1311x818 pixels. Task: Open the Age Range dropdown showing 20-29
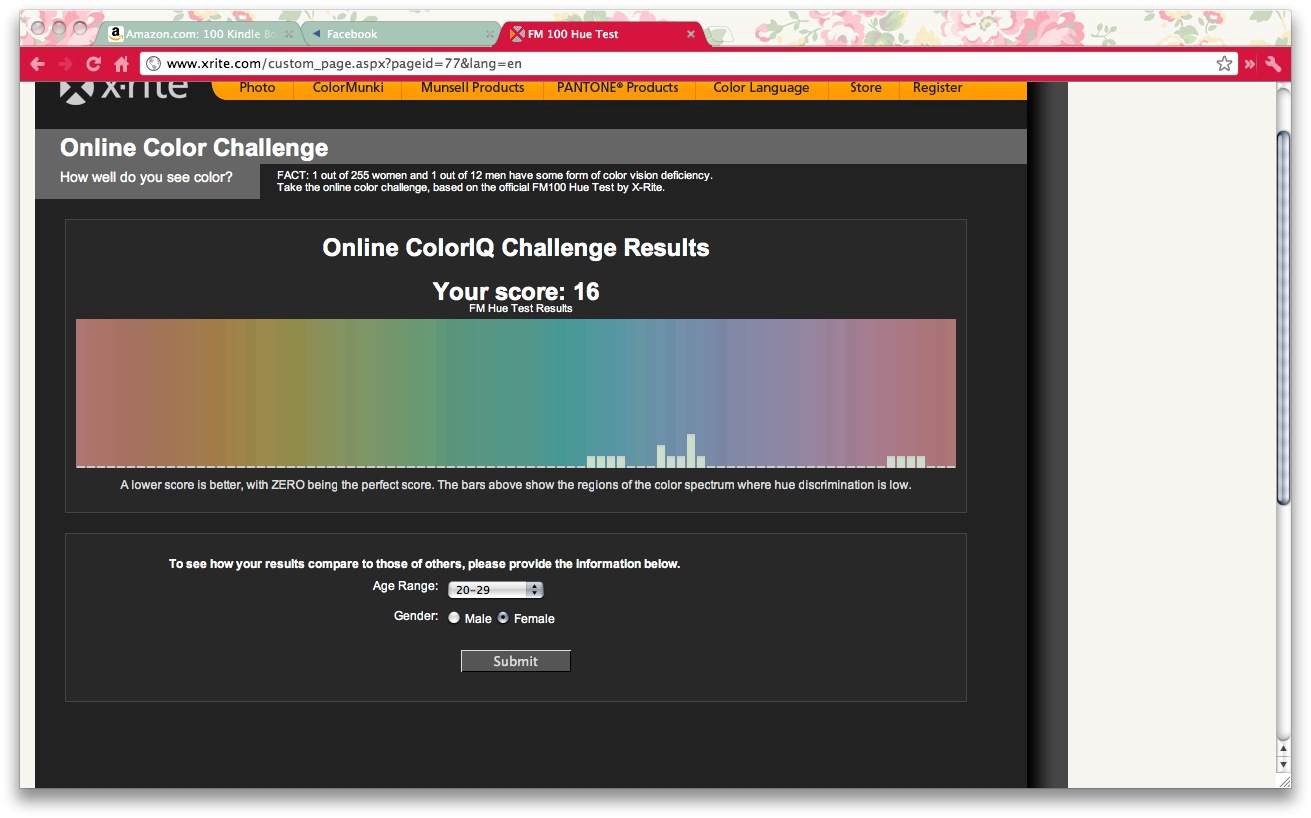coord(495,590)
